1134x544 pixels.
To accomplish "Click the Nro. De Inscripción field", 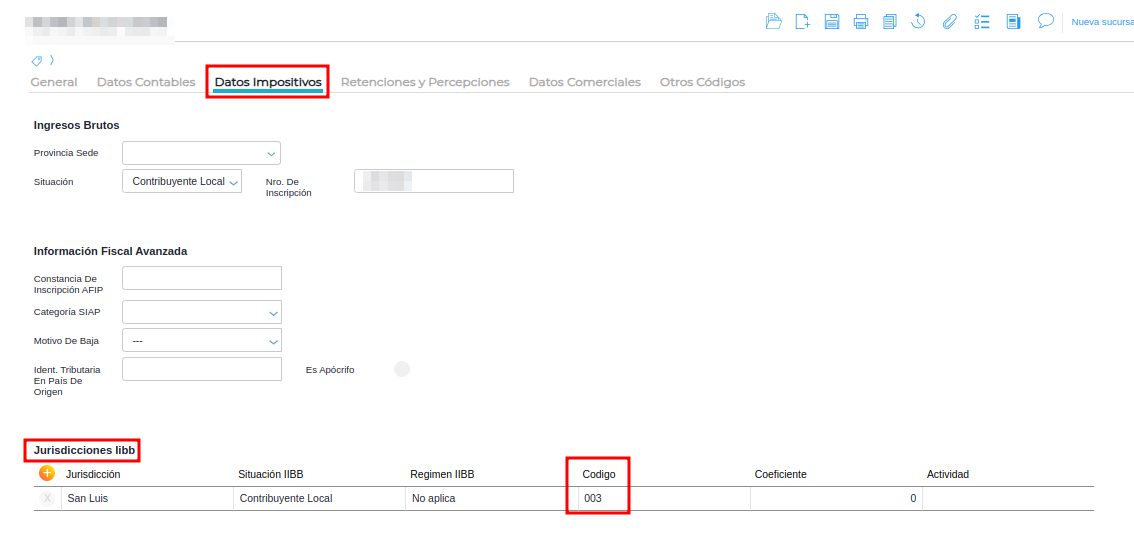I will point(433,181).
